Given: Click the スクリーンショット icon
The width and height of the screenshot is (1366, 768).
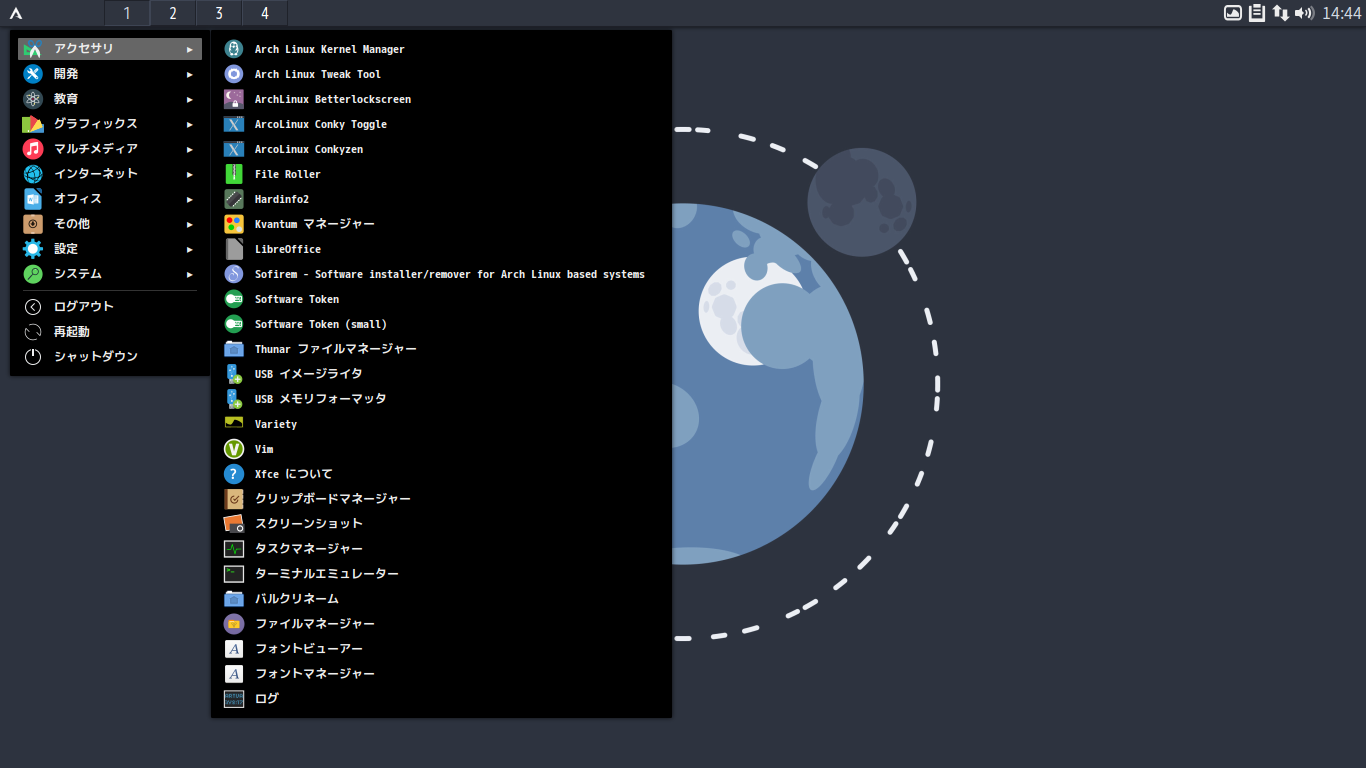Looking at the screenshot, I should point(234,524).
